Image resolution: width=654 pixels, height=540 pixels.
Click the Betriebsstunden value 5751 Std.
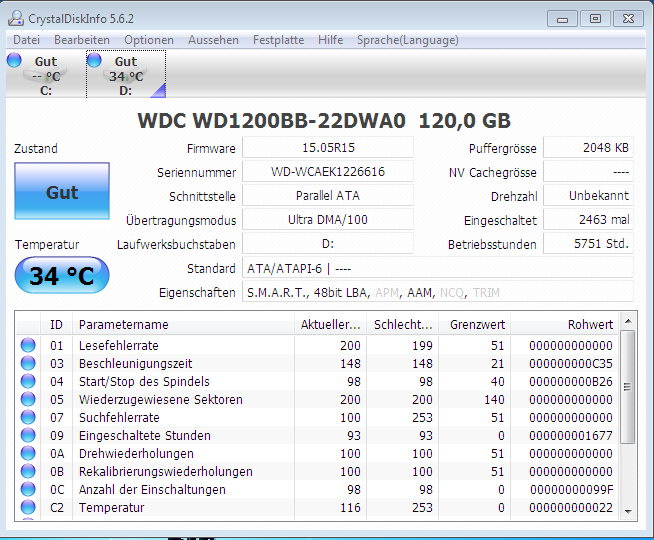pos(589,244)
